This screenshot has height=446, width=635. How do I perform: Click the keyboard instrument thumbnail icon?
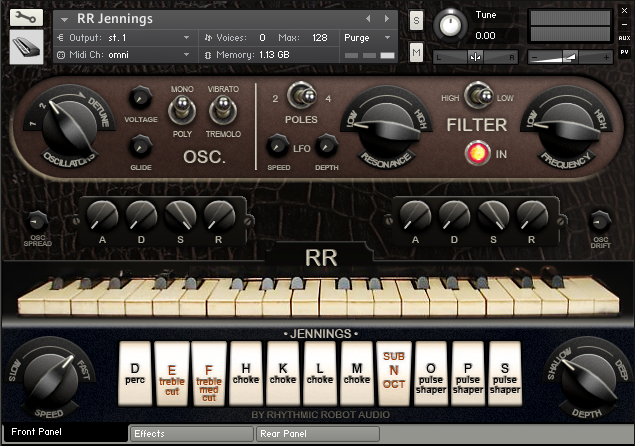(x=26, y=47)
